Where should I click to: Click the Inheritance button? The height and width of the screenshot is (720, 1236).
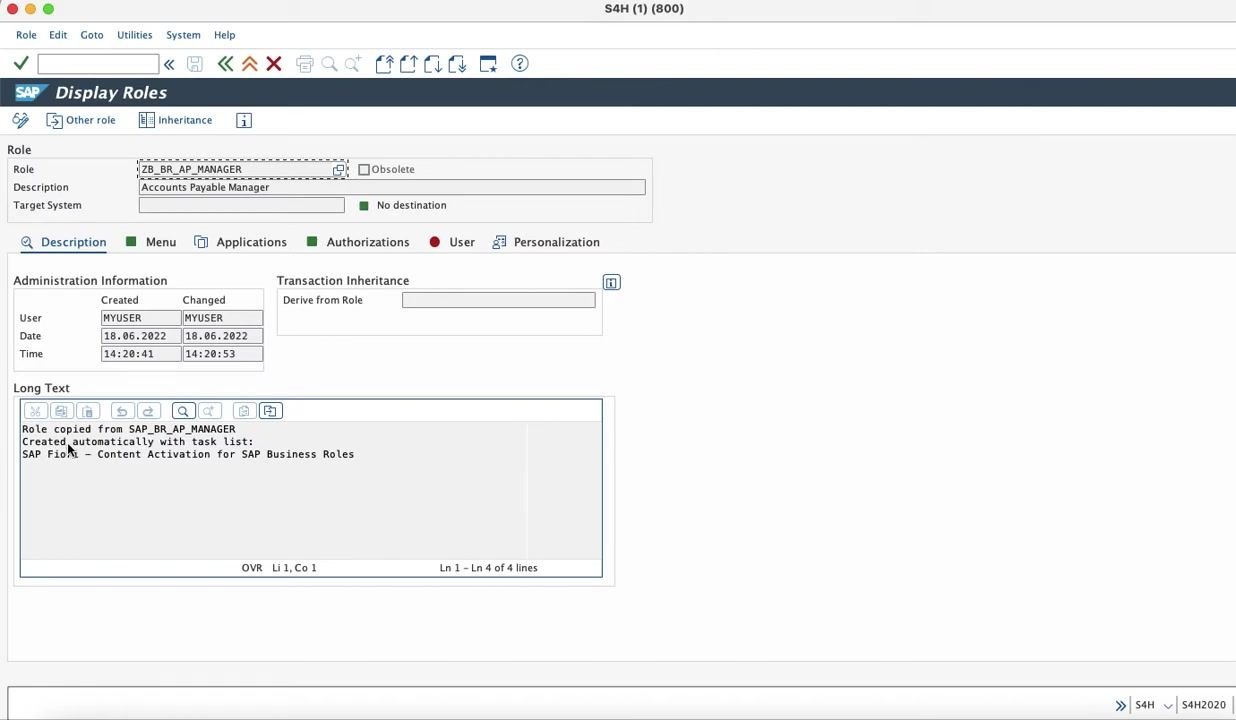pyautogui.click(x=176, y=120)
